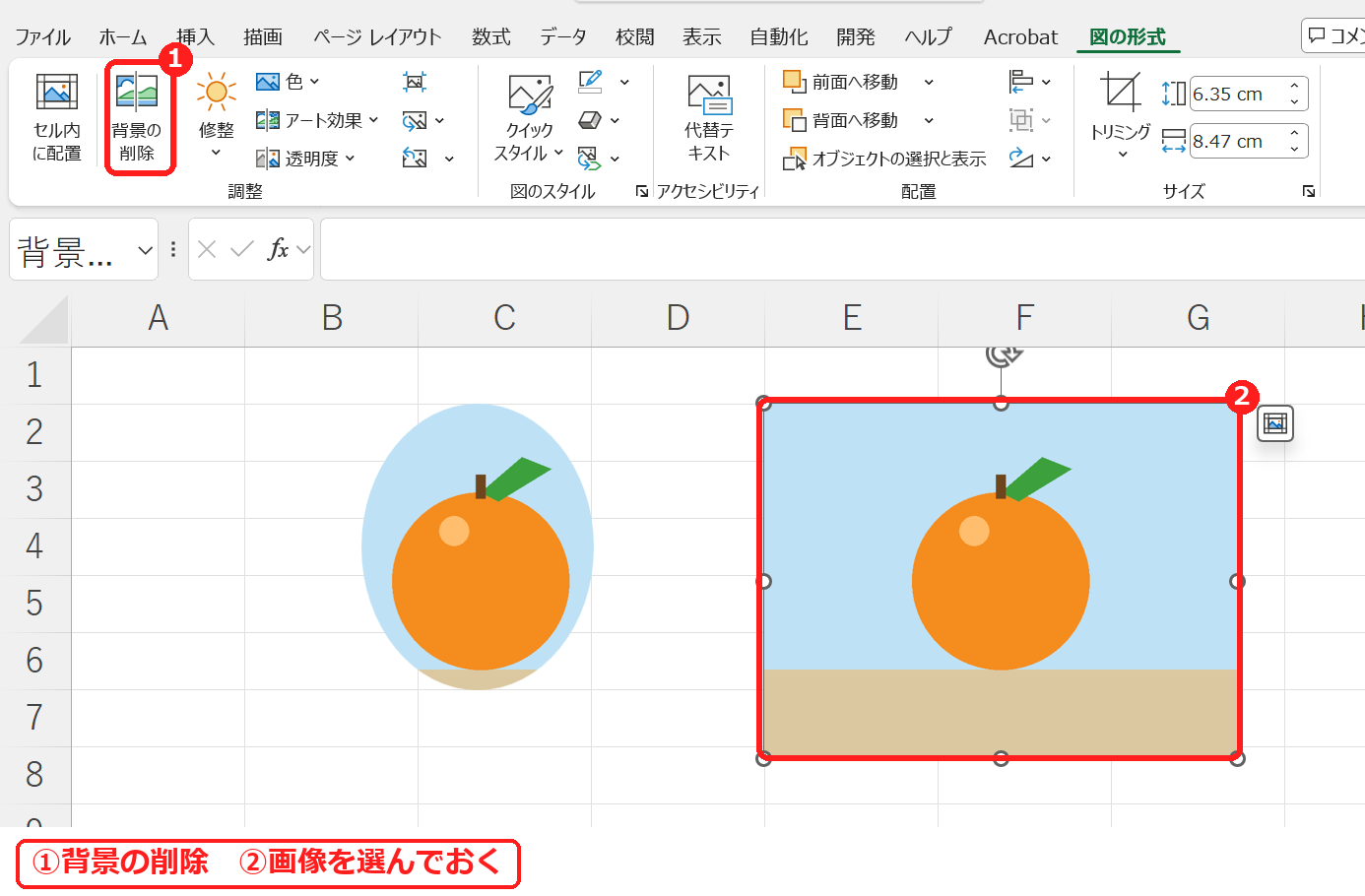Open オブジェクトの選択と表示 selection pane
The image size is (1365, 896).
click(884, 159)
